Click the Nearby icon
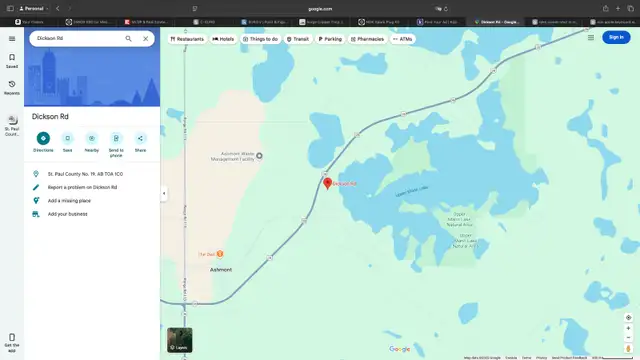Viewport: 640px width, 360px height. pyautogui.click(x=91, y=138)
